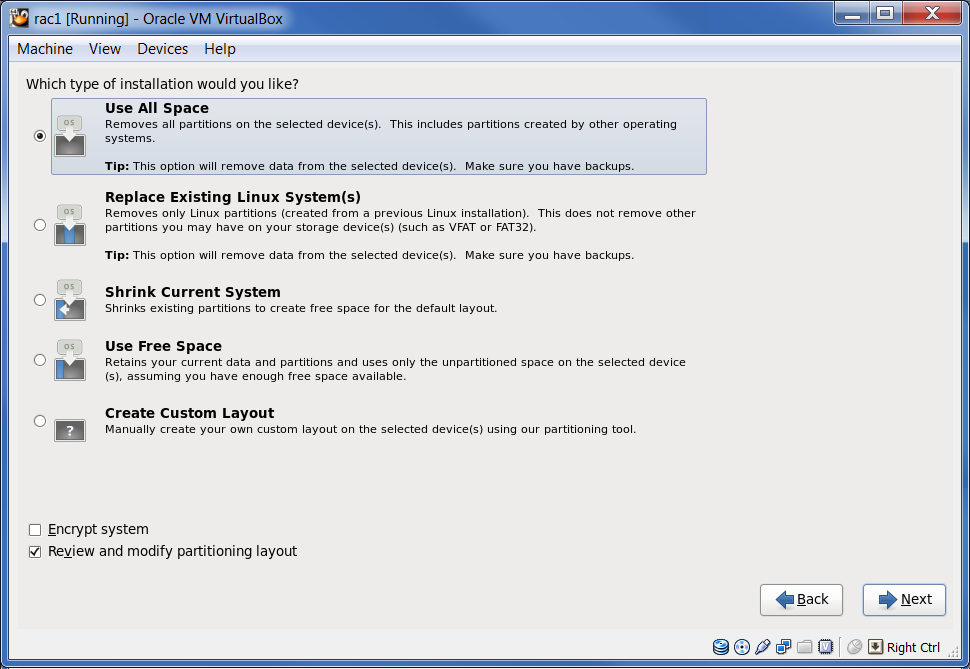970x669 pixels.
Task: Click the network adapters status icon
Action: pyautogui.click(x=784, y=647)
